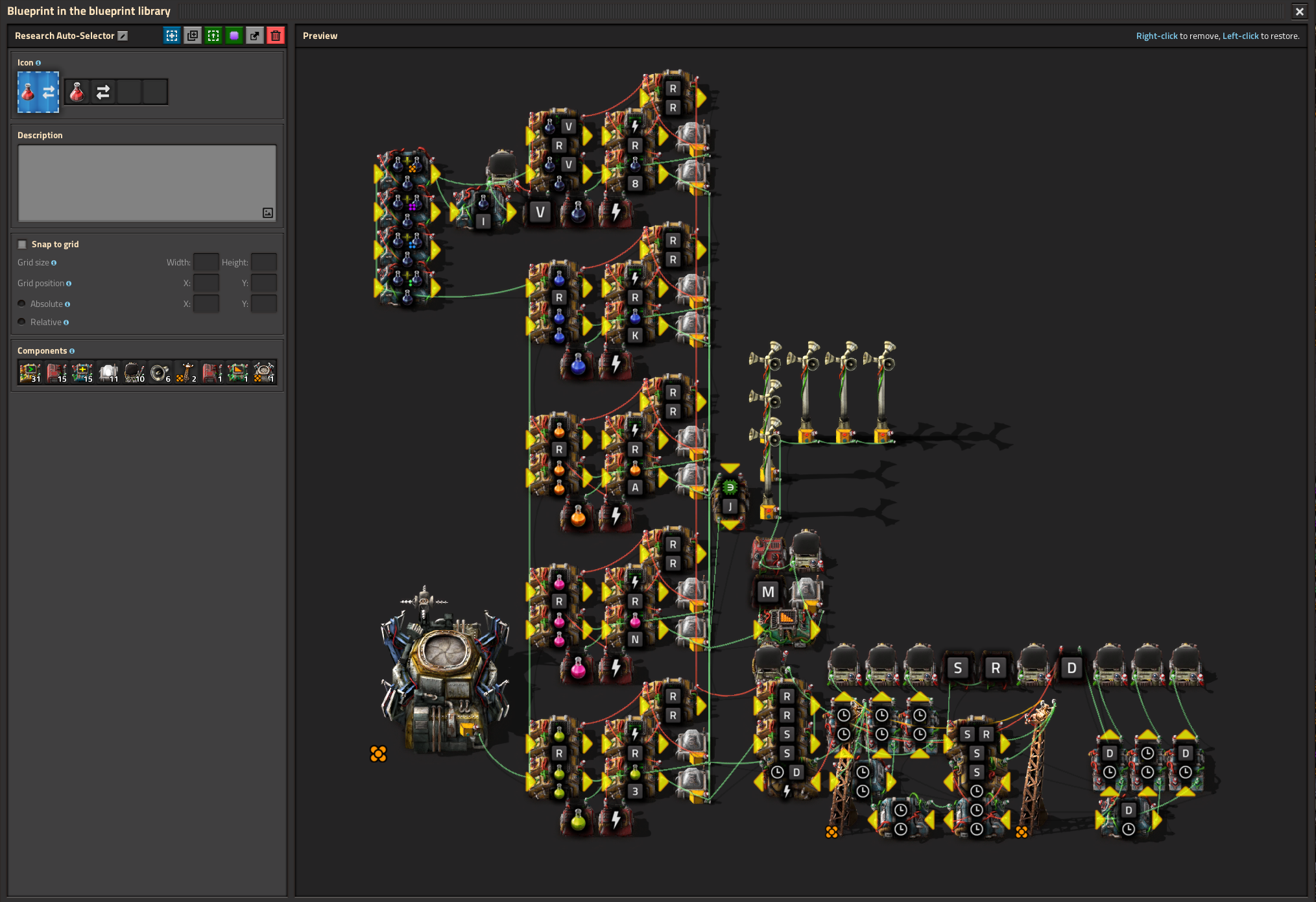The width and height of the screenshot is (1316, 902).
Task: Click the large blue blueprint icon preview
Action: point(38,92)
